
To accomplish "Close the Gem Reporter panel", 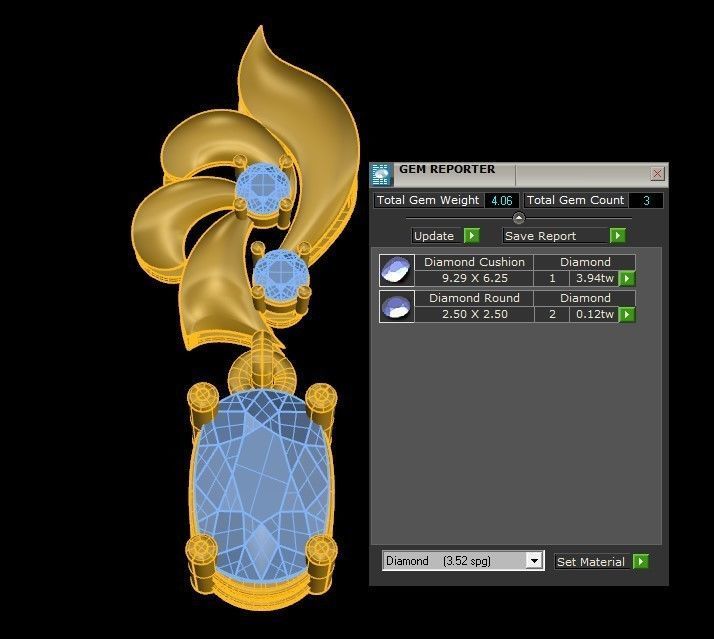I will pyautogui.click(x=657, y=174).
